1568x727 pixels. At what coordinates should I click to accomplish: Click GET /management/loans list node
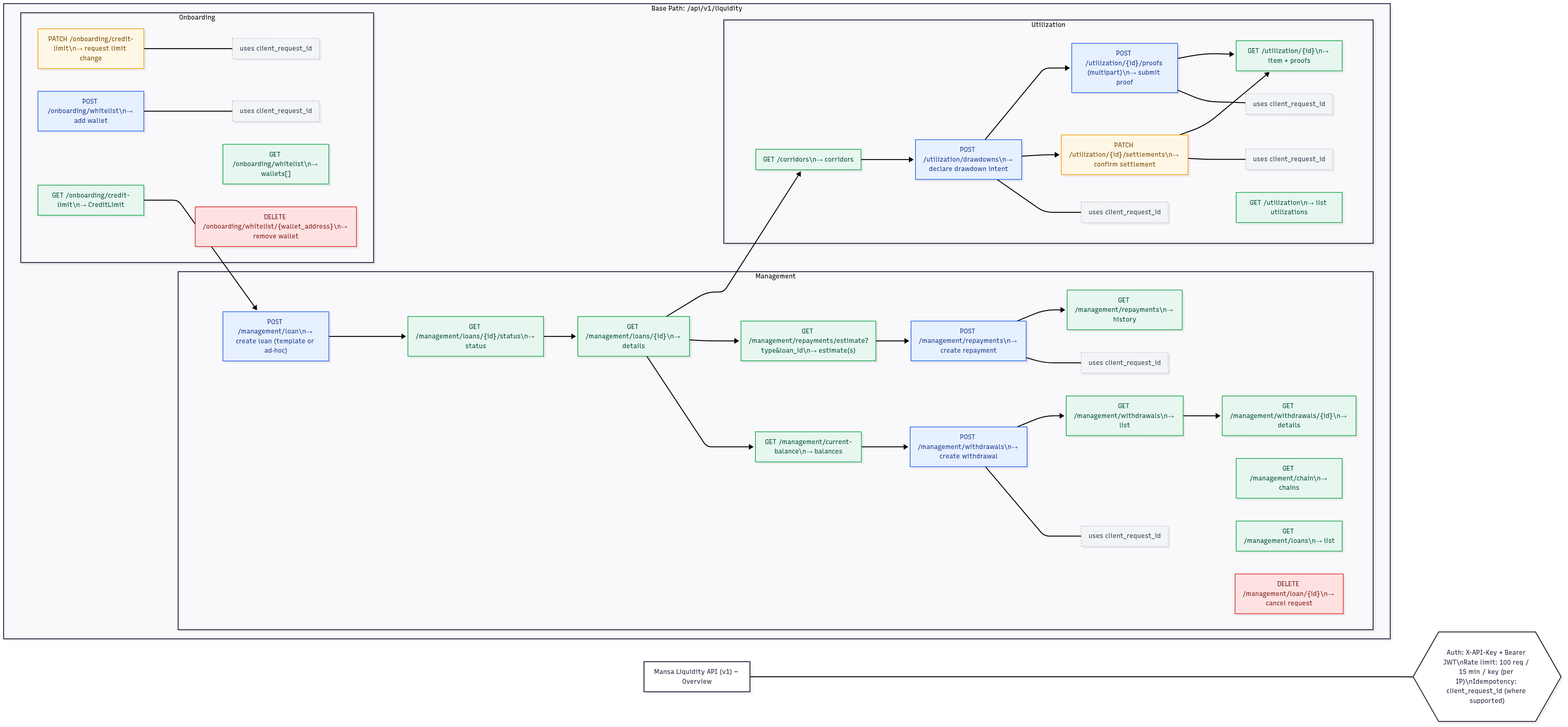(1289, 537)
